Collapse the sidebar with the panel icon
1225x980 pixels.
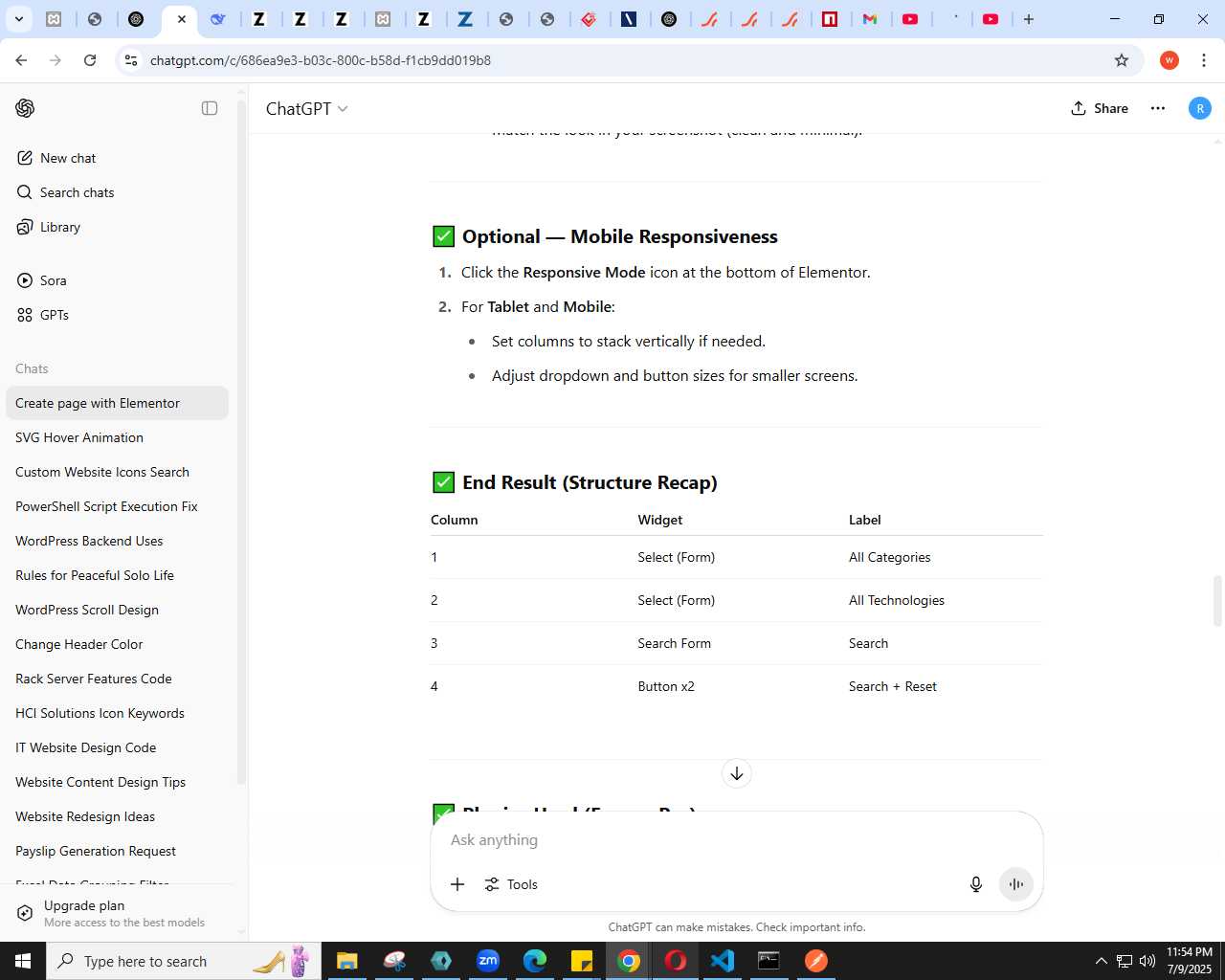(x=210, y=108)
